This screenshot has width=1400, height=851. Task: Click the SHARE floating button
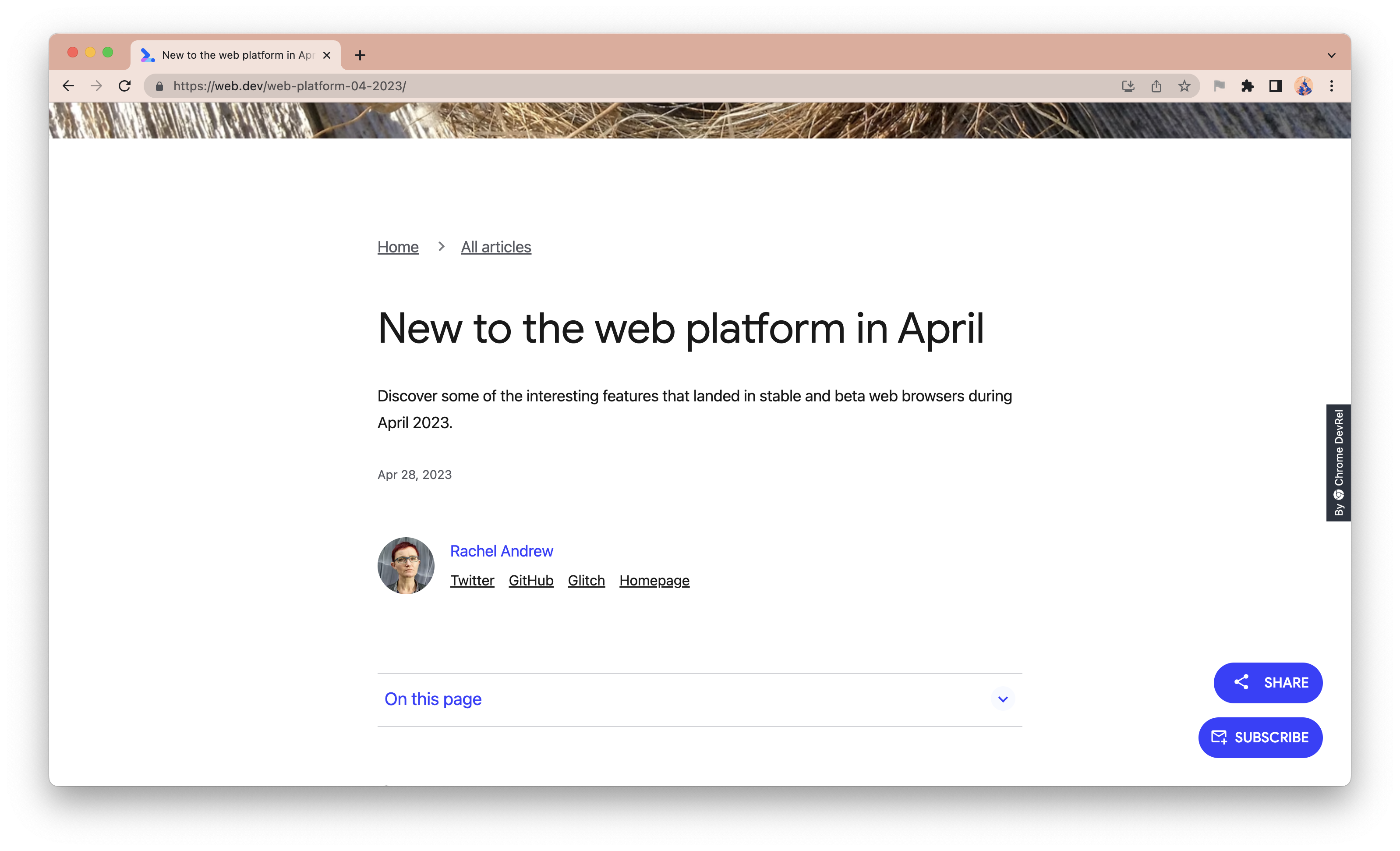click(1268, 682)
